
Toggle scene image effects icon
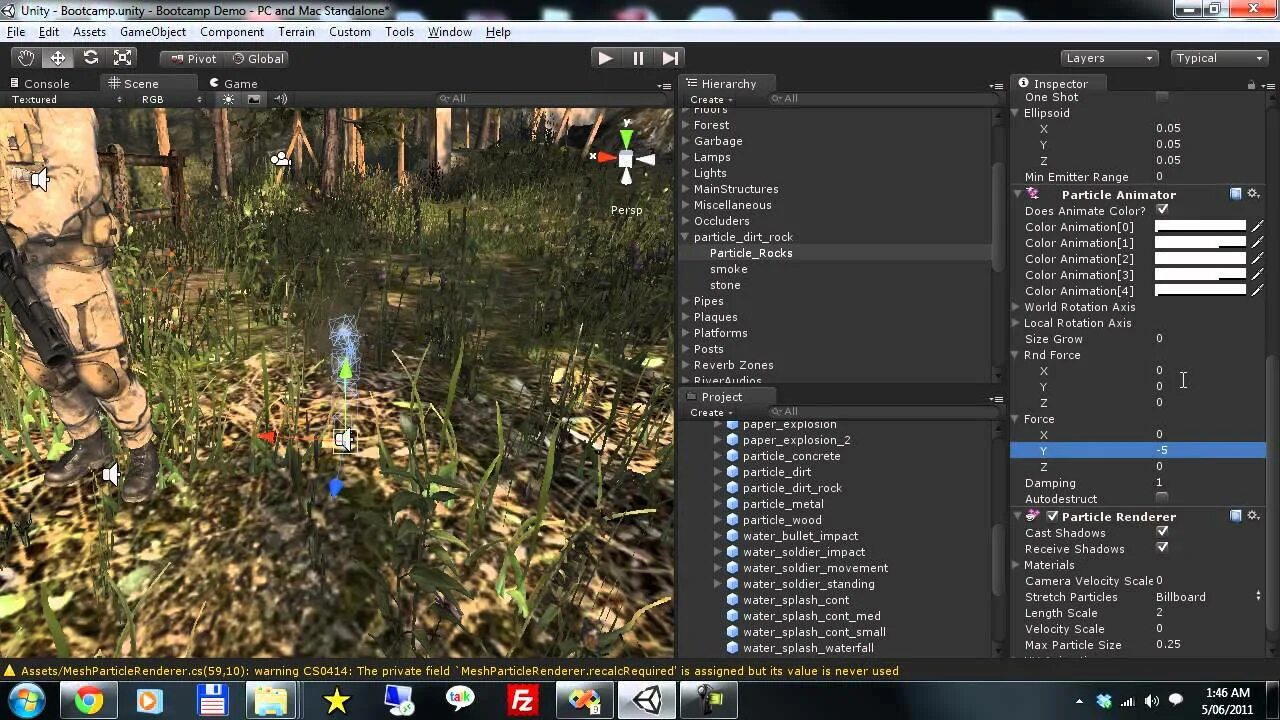[254, 99]
